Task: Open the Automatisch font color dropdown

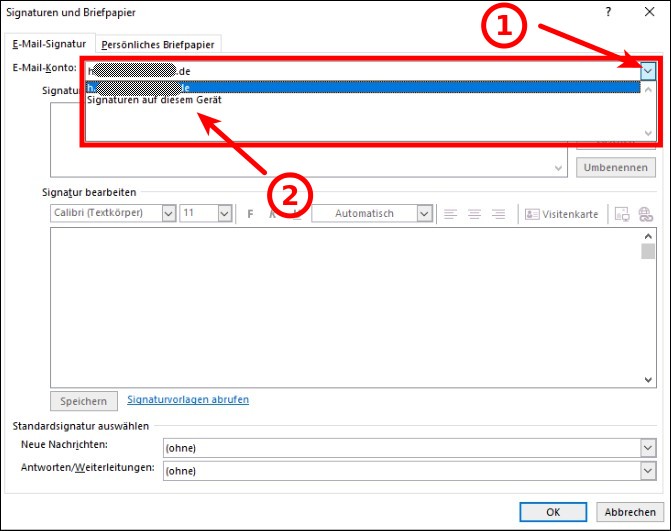Action: tap(424, 214)
